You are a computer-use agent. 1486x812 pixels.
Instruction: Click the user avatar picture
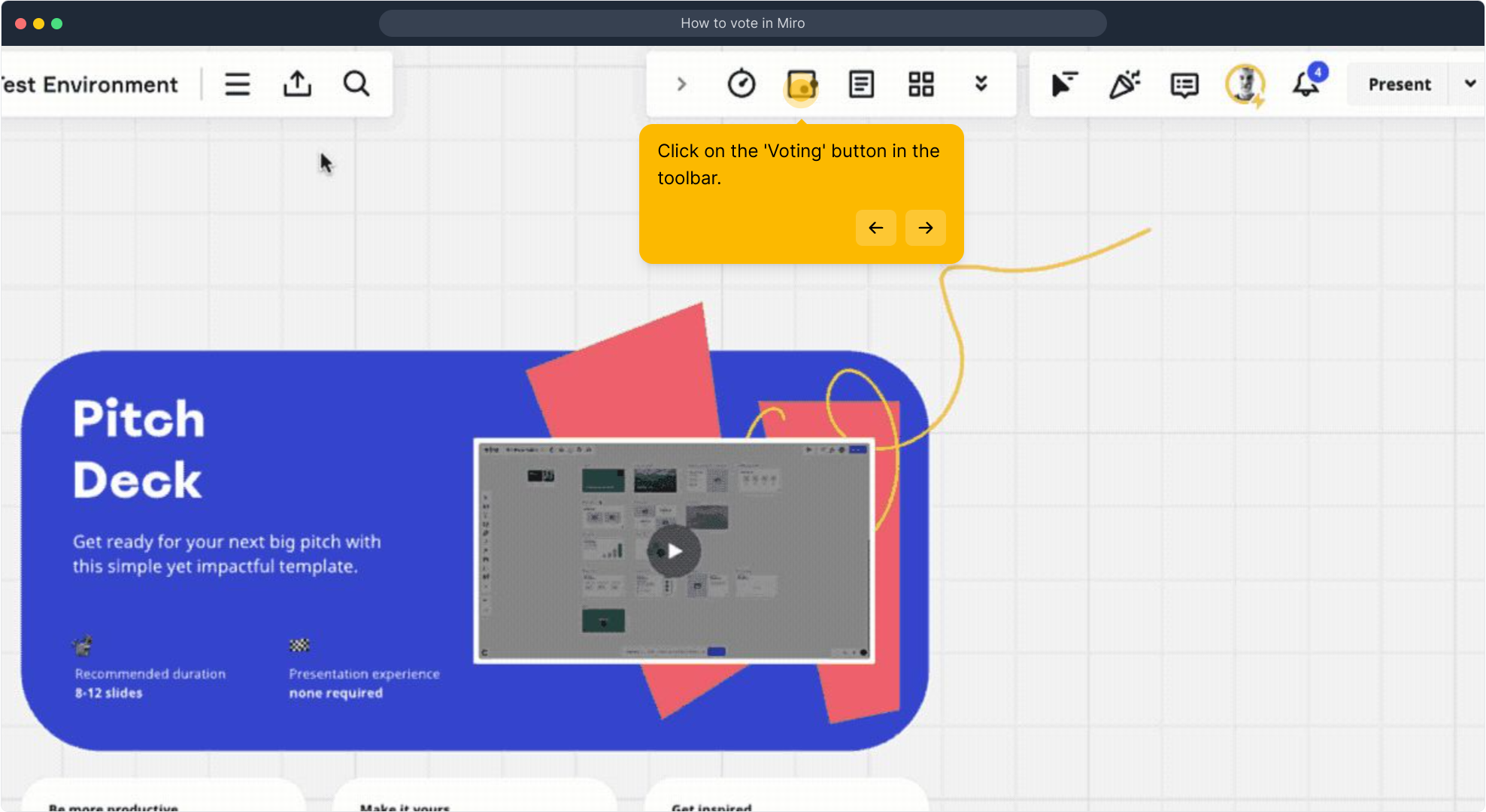pyautogui.click(x=1245, y=84)
